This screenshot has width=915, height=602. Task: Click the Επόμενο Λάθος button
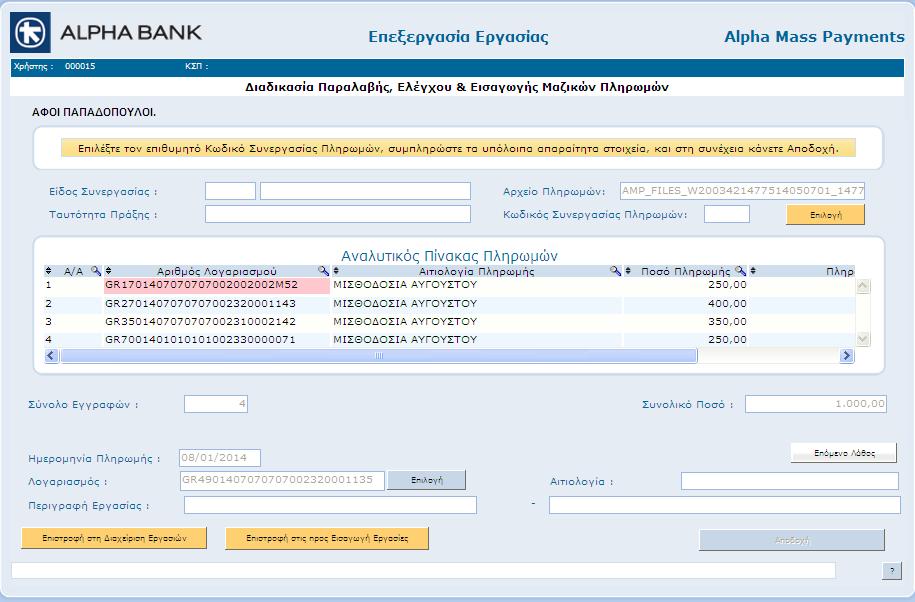point(844,453)
